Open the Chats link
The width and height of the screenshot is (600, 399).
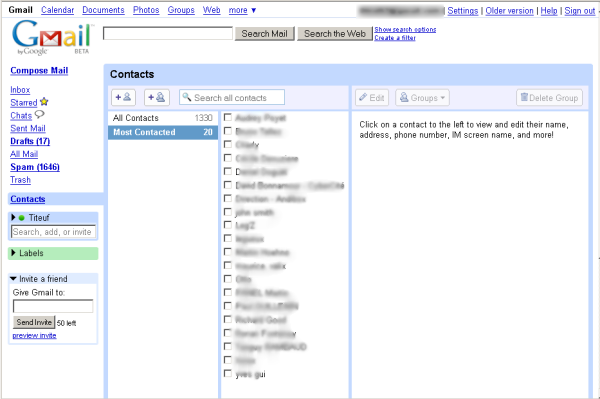pyautogui.click(x=21, y=116)
